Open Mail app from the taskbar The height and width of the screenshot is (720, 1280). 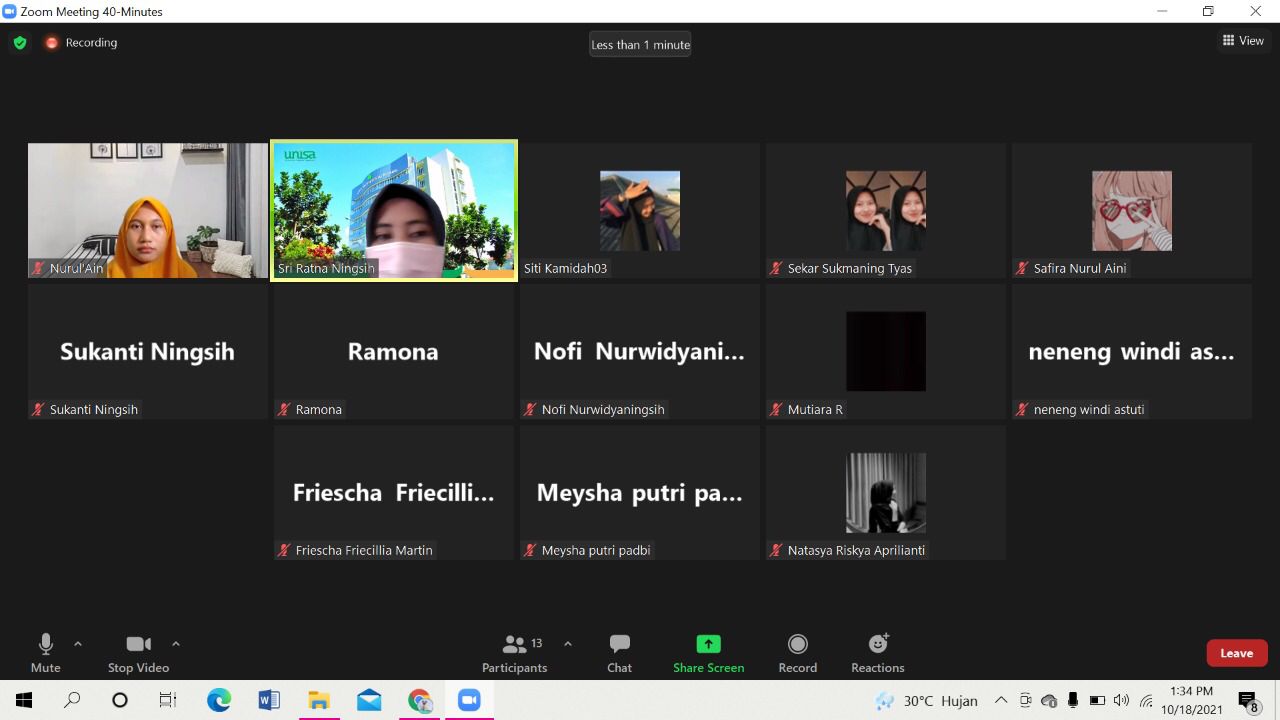click(369, 701)
